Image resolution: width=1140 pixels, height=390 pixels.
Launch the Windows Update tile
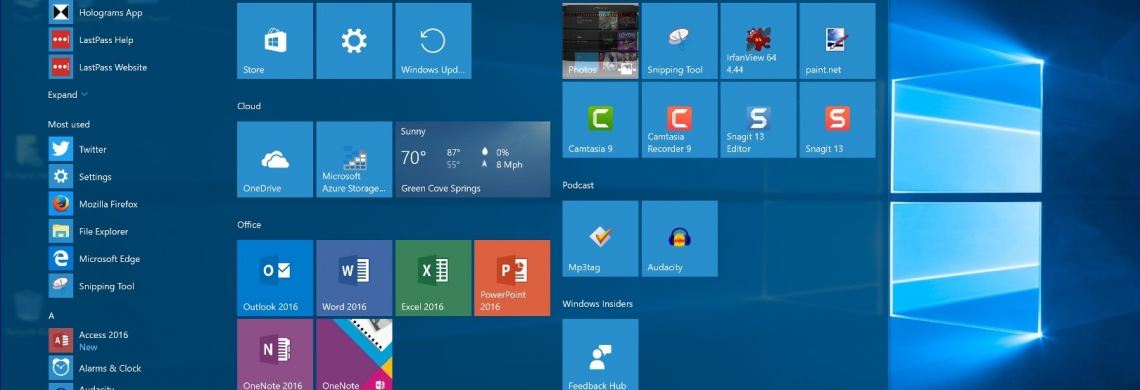point(433,41)
